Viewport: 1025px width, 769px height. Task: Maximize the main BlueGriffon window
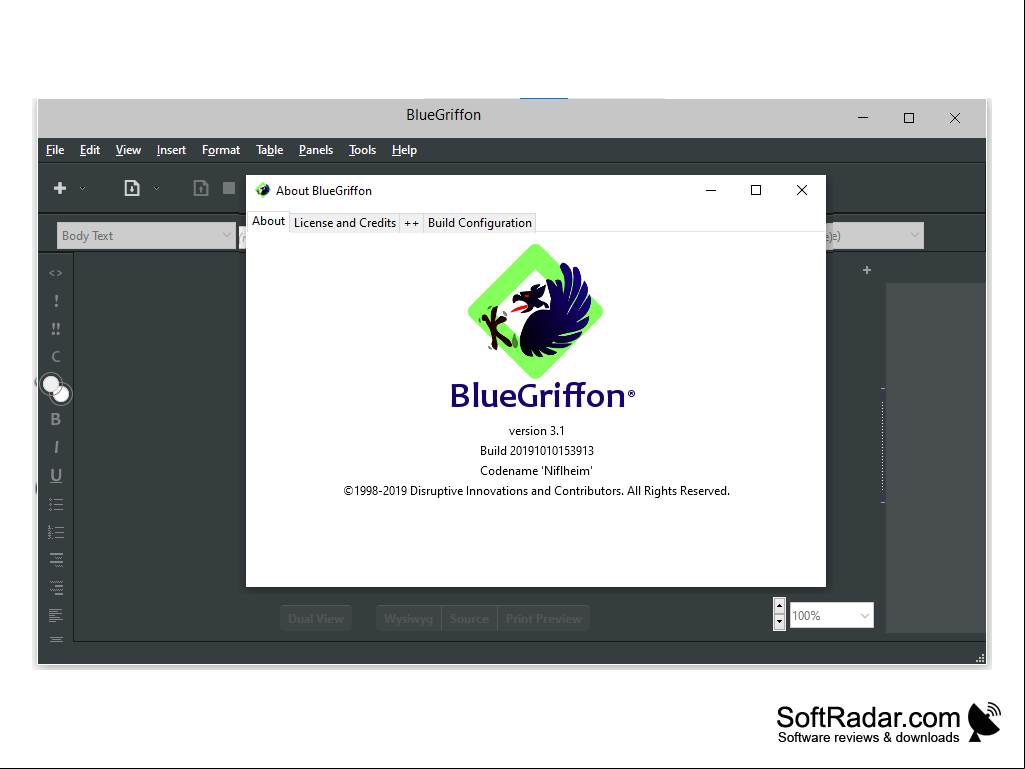[909, 118]
